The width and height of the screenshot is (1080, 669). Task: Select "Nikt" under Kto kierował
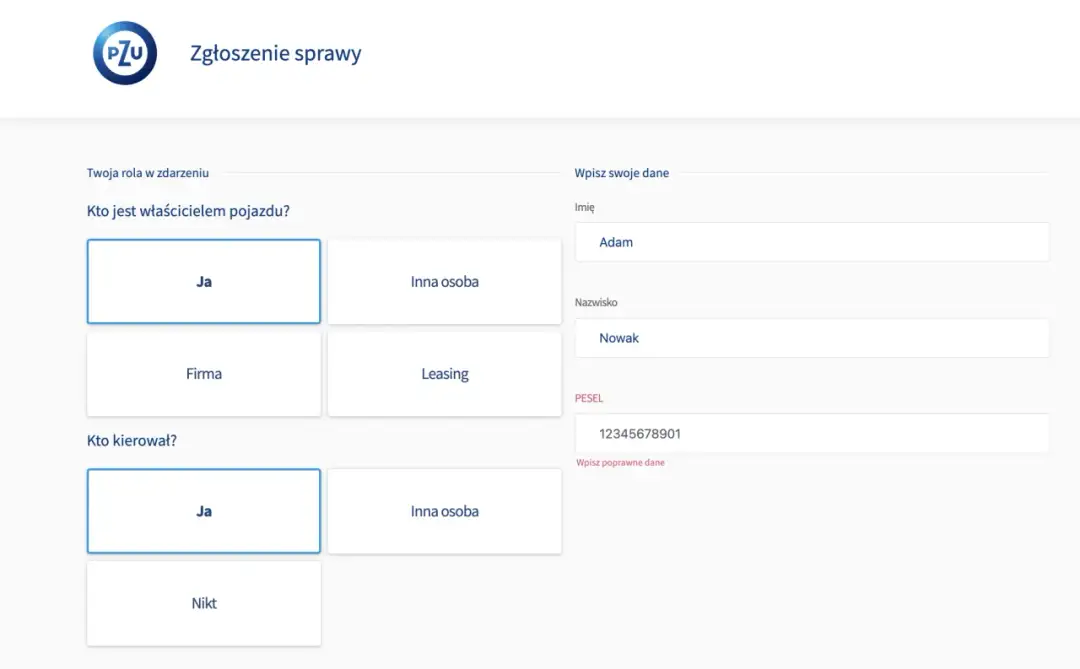203,603
